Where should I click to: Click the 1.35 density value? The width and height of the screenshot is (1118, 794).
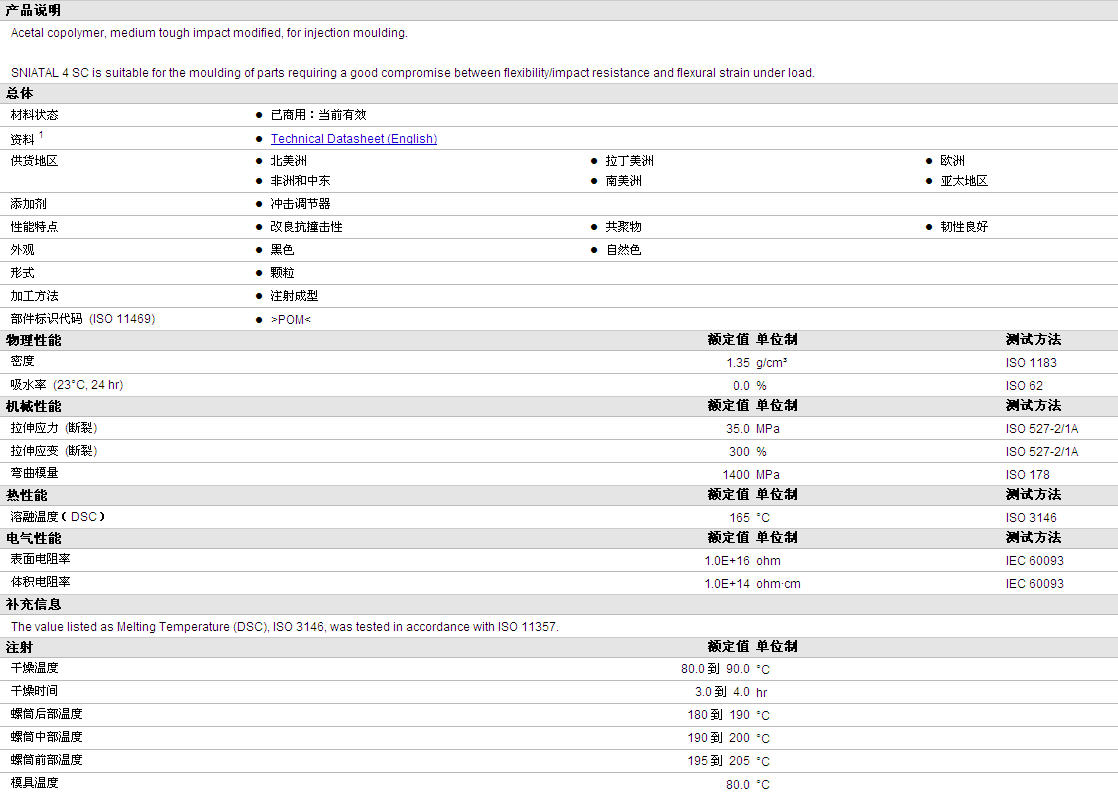[x=738, y=363]
